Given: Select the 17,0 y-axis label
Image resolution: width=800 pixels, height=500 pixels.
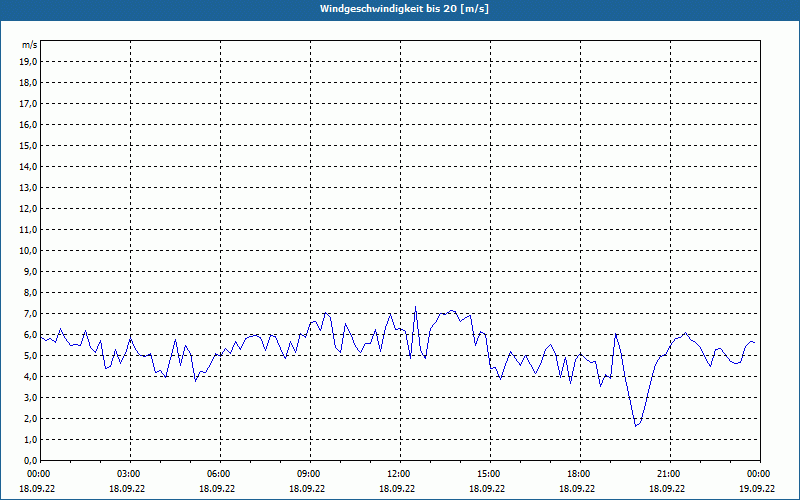Looking at the screenshot, I should point(28,104).
